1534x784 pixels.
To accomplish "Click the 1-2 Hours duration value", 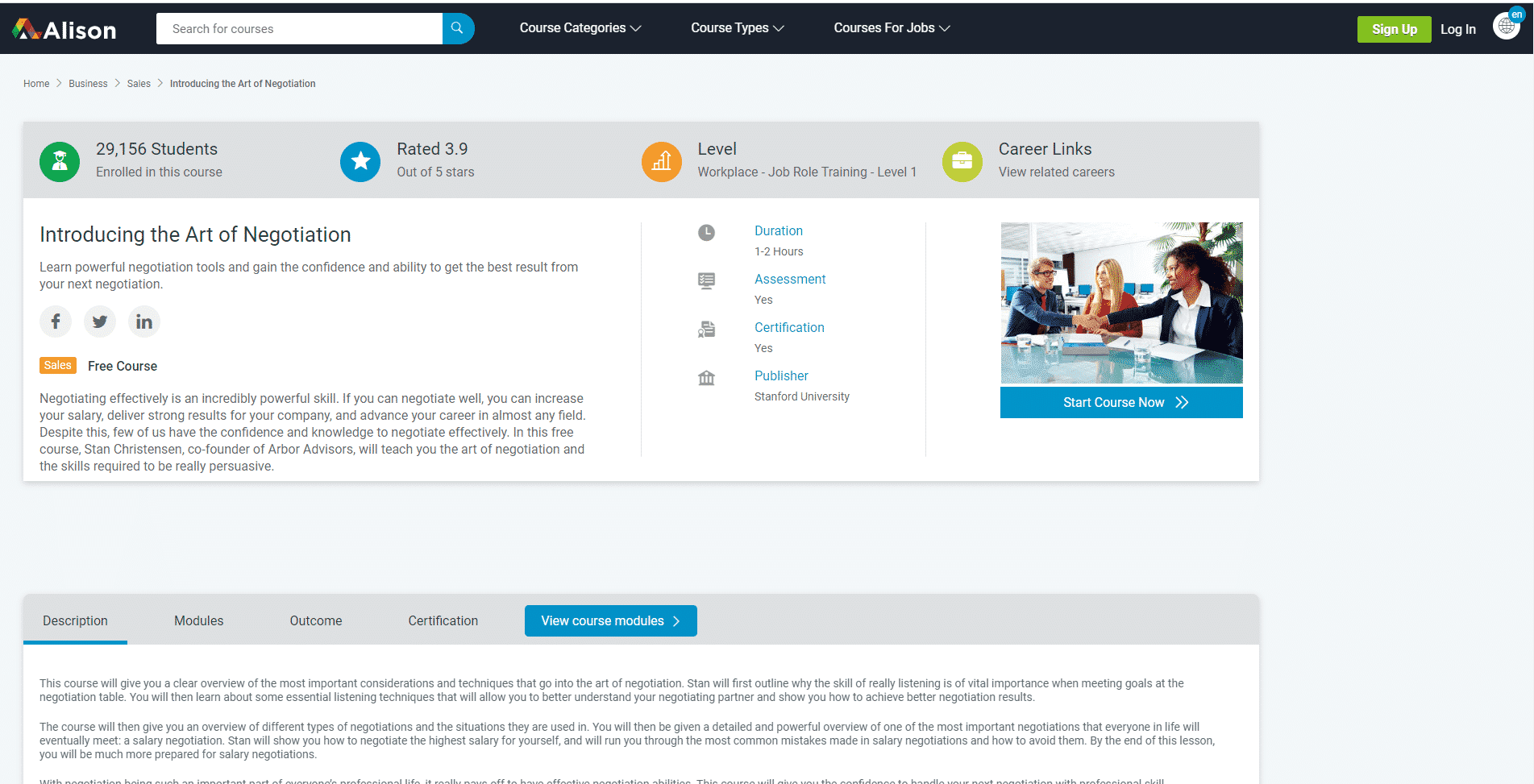I will (x=779, y=251).
